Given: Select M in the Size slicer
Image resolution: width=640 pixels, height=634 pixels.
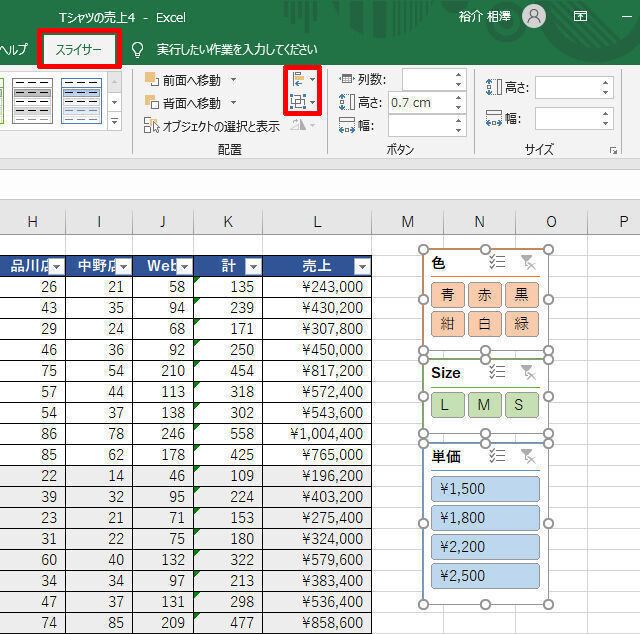Looking at the screenshot, I should point(485,405).
